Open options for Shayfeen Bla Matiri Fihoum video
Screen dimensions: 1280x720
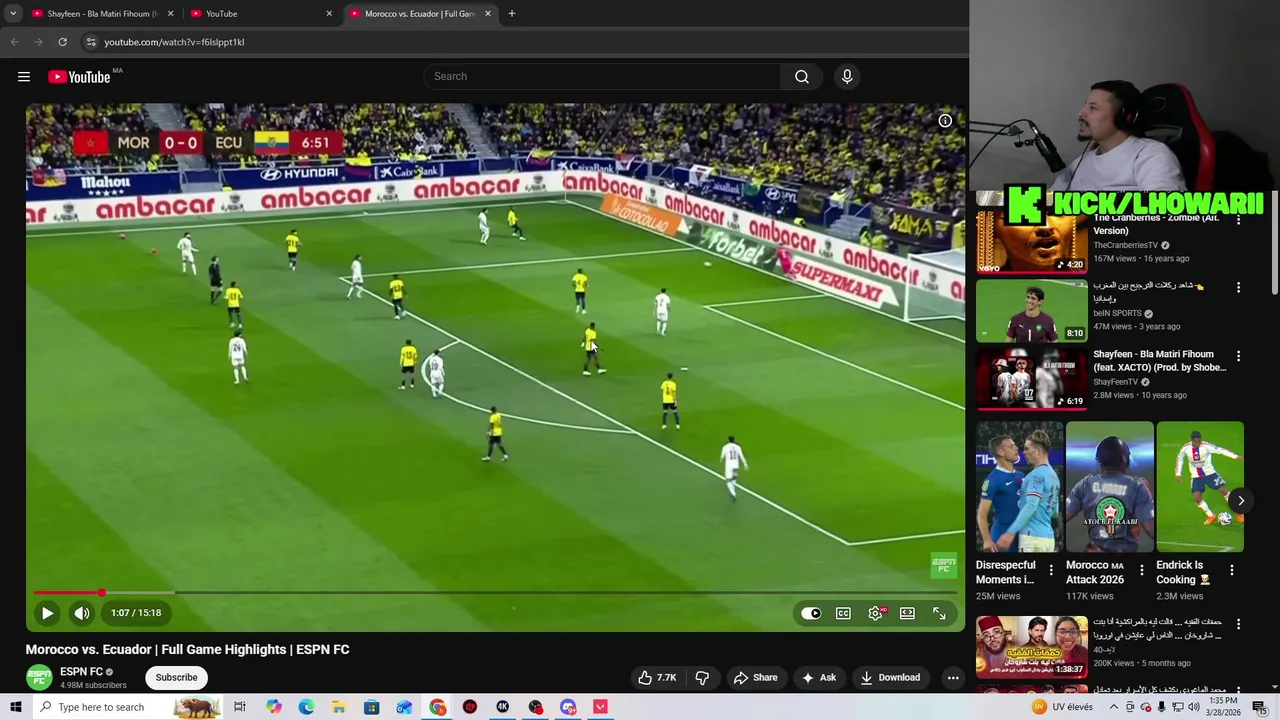1238,356
